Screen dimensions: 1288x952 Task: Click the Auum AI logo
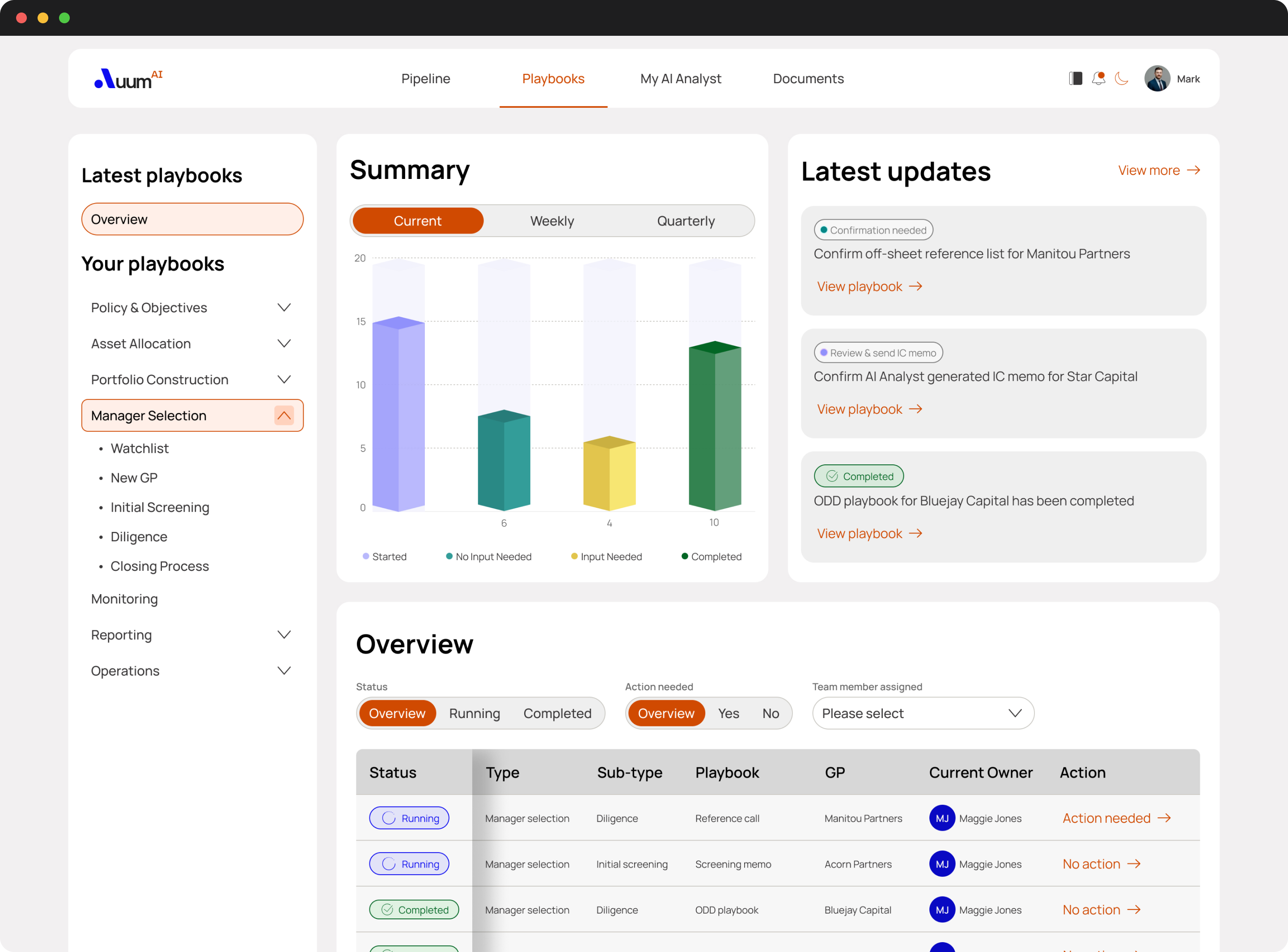coord(128,79)
